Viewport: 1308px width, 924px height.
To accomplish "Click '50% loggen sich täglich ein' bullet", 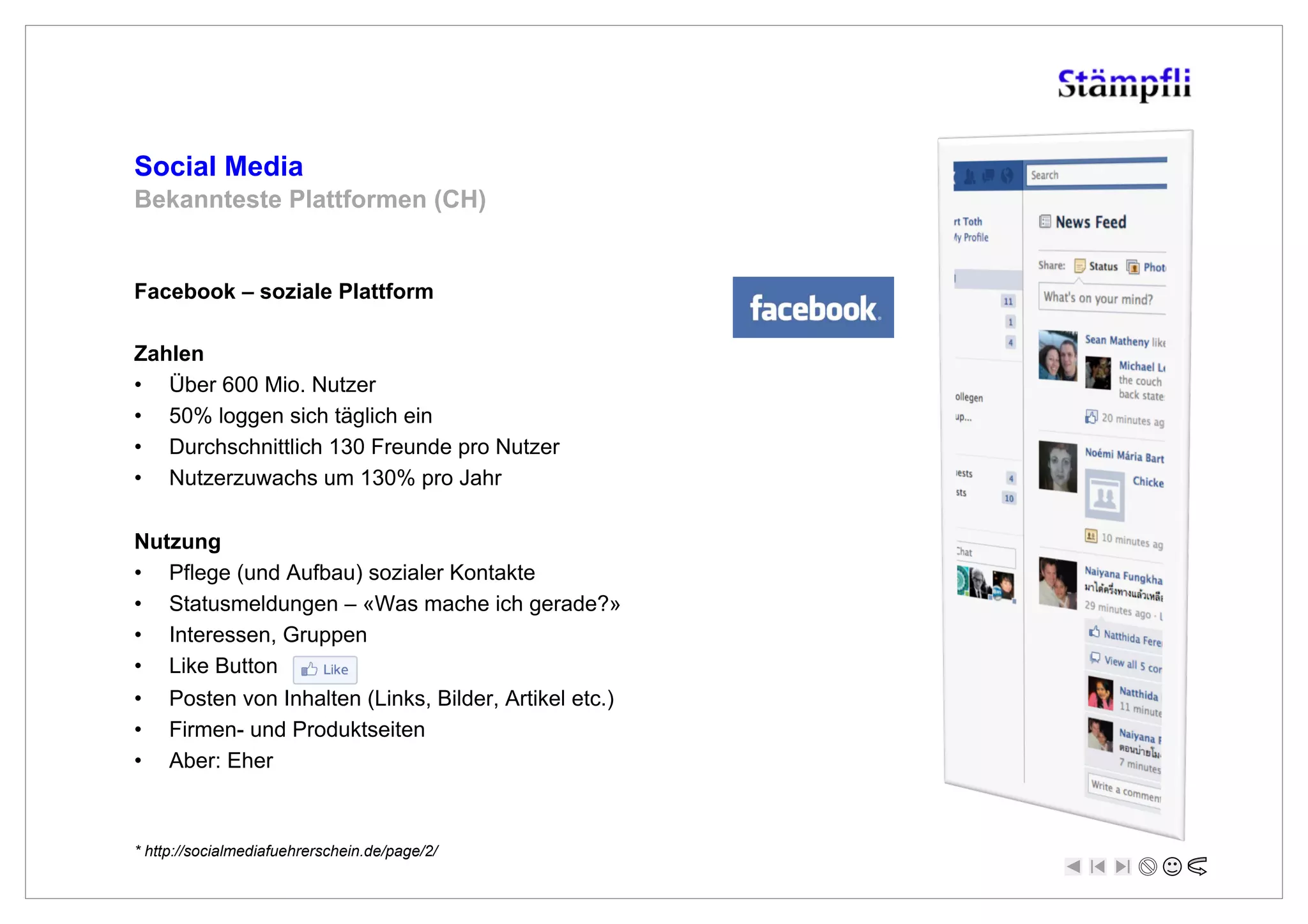I will pos(300,416).
